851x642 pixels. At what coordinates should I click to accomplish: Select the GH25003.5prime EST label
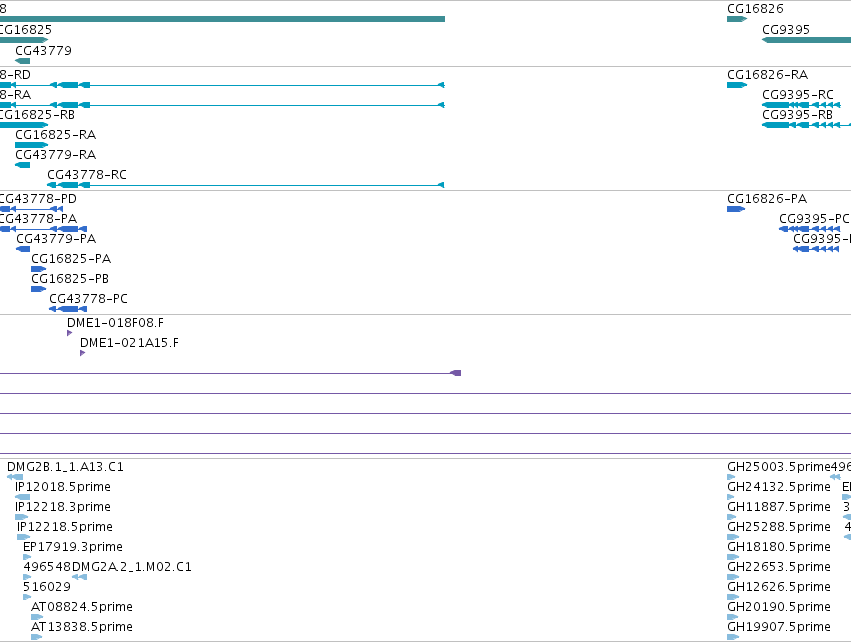pyautogui.click(x=779, y=467)
